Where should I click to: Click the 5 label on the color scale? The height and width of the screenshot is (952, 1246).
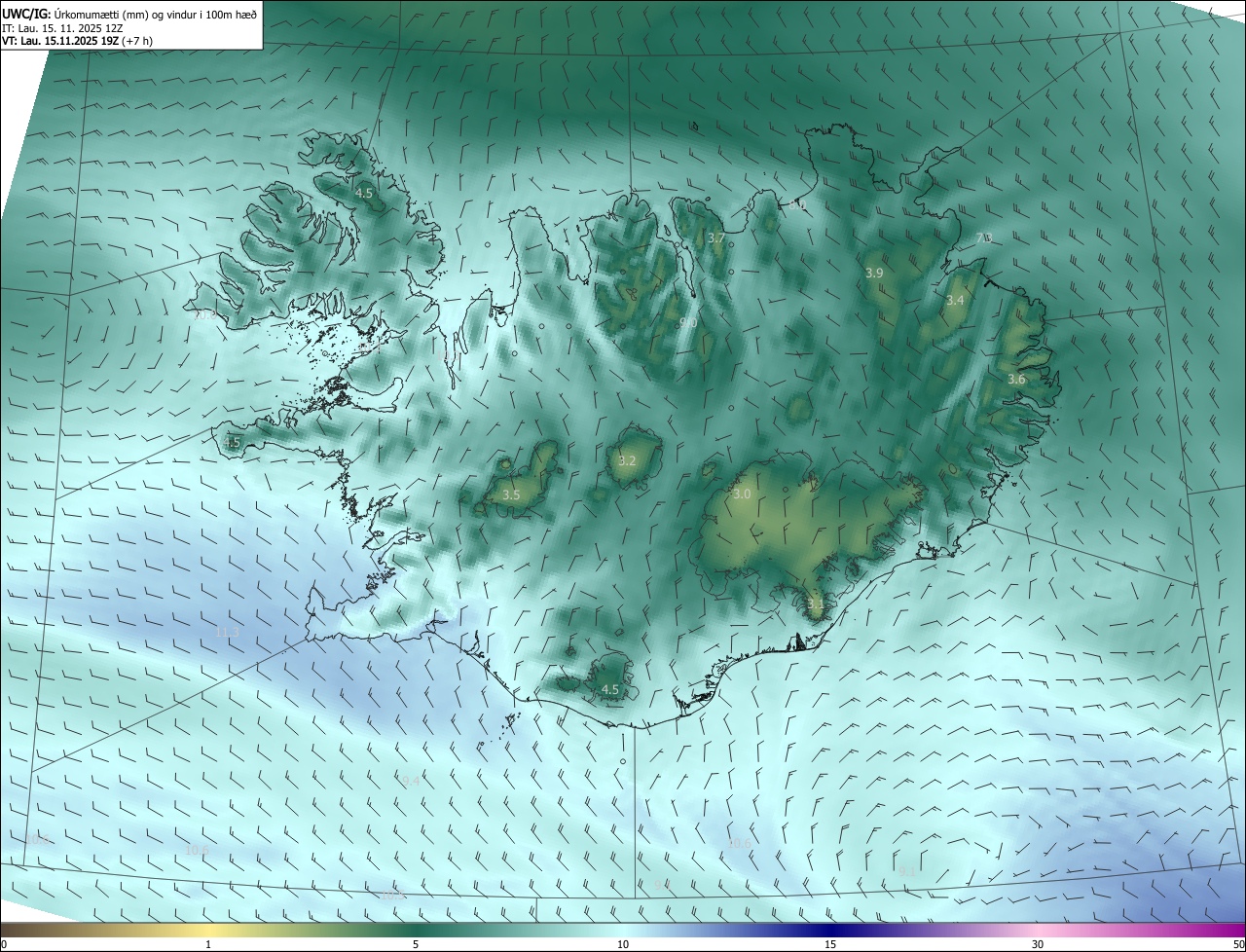[x=416, y=944]
